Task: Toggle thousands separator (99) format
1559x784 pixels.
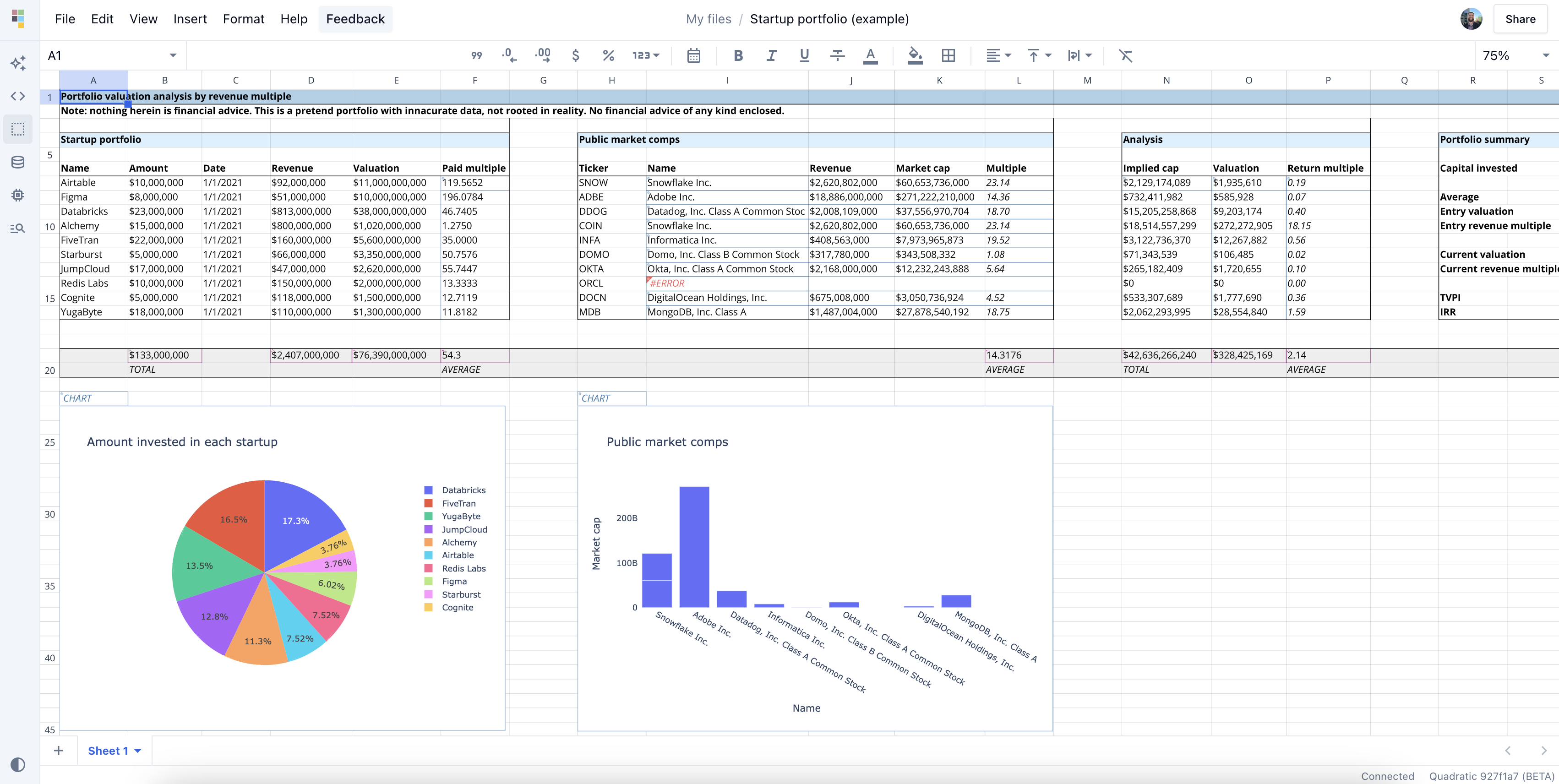Action: 476,56
